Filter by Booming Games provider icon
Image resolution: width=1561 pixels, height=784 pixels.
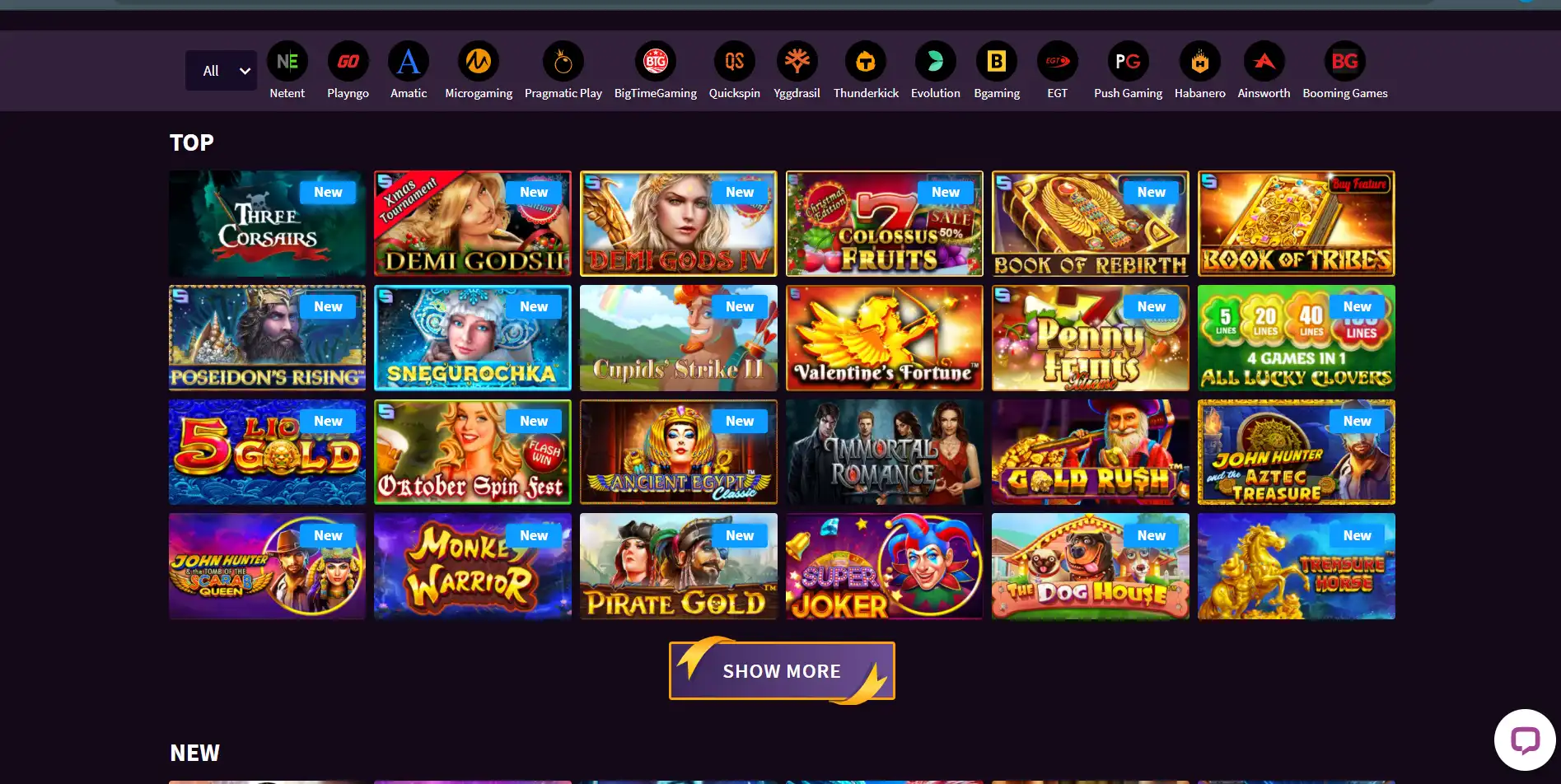1345,61
